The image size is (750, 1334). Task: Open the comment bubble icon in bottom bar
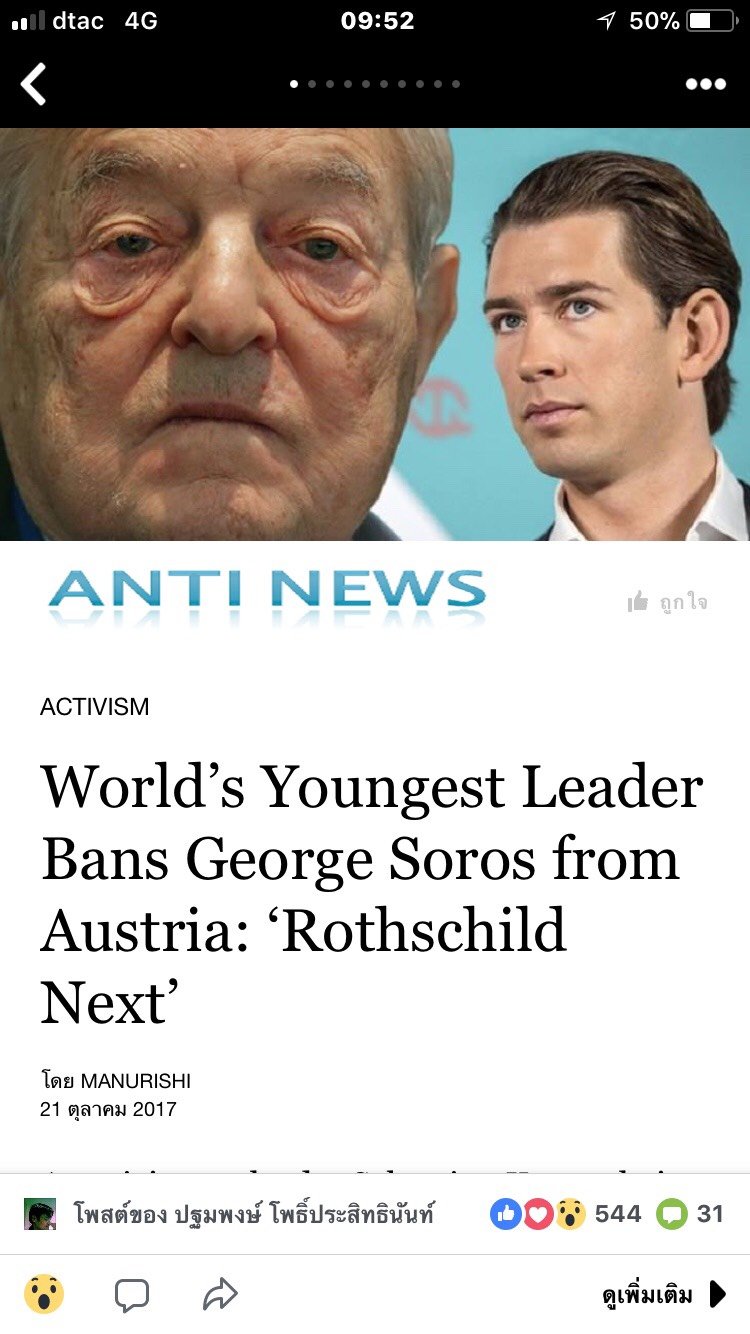132,1295
